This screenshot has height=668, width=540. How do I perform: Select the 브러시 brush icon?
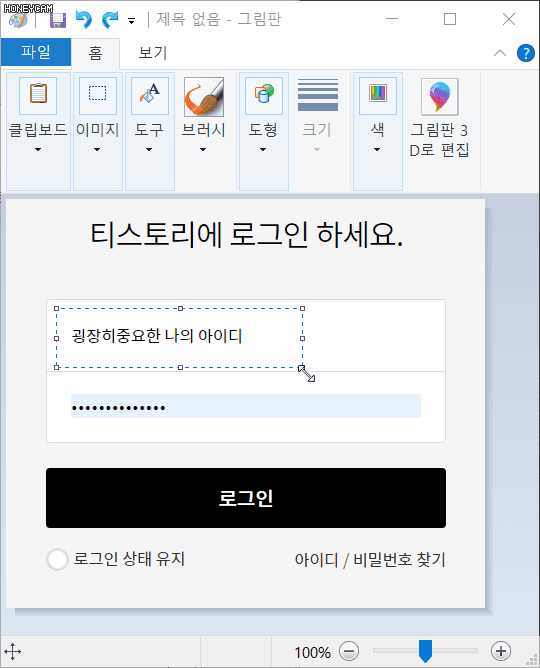tap(204, 97)
